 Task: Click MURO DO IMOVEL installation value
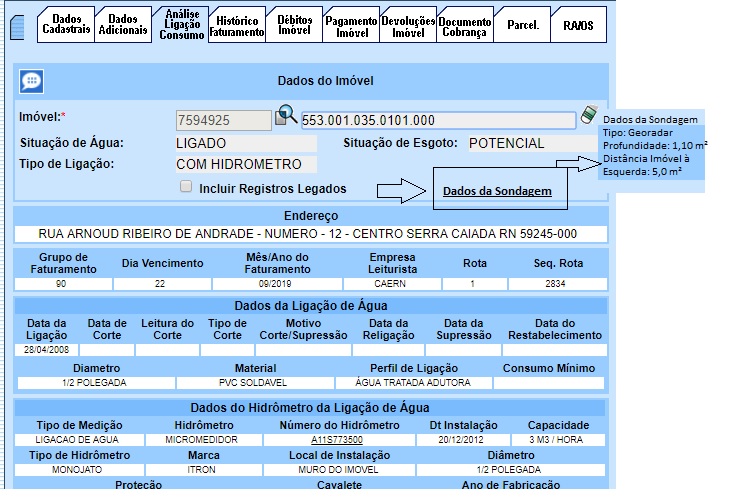[x=339, y=470]
